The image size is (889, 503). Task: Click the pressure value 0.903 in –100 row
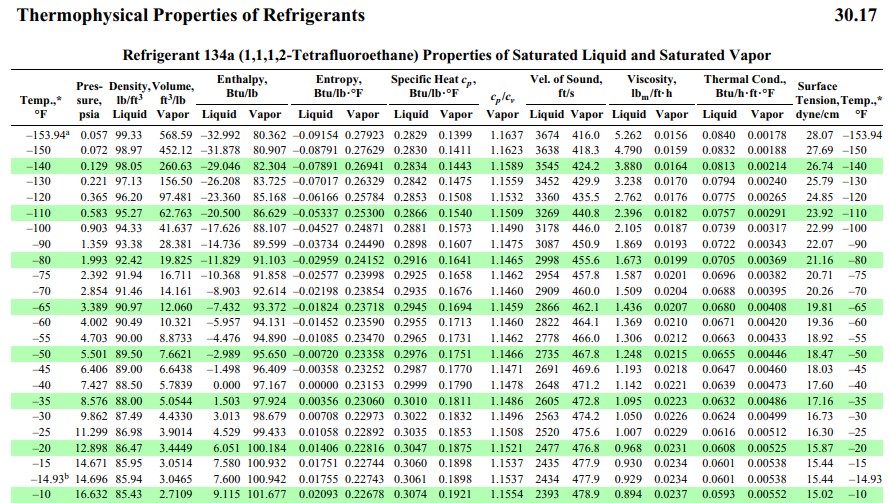[x=93, y=229]
